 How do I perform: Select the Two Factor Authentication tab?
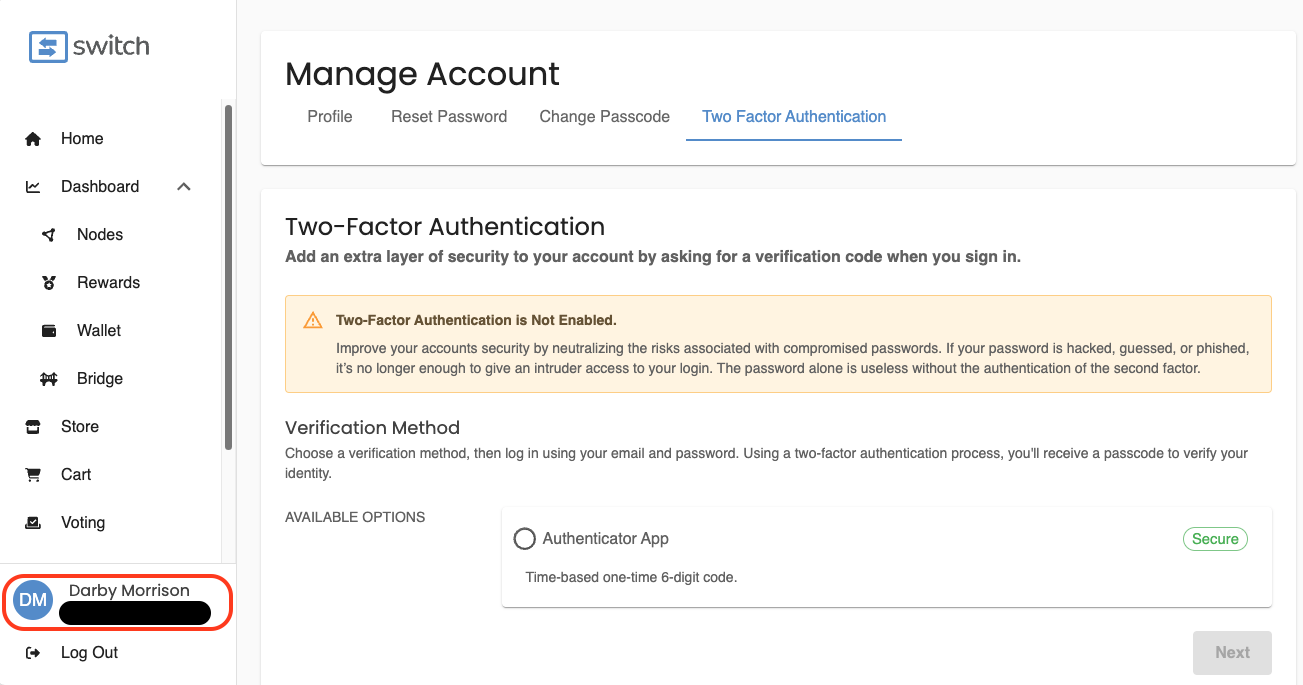pos(794,117)
